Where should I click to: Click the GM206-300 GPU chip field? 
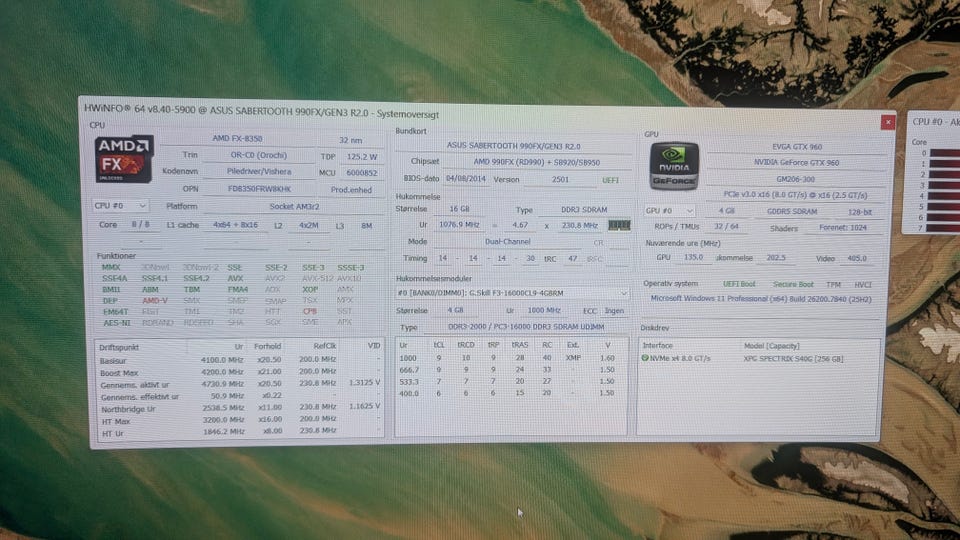797,179
